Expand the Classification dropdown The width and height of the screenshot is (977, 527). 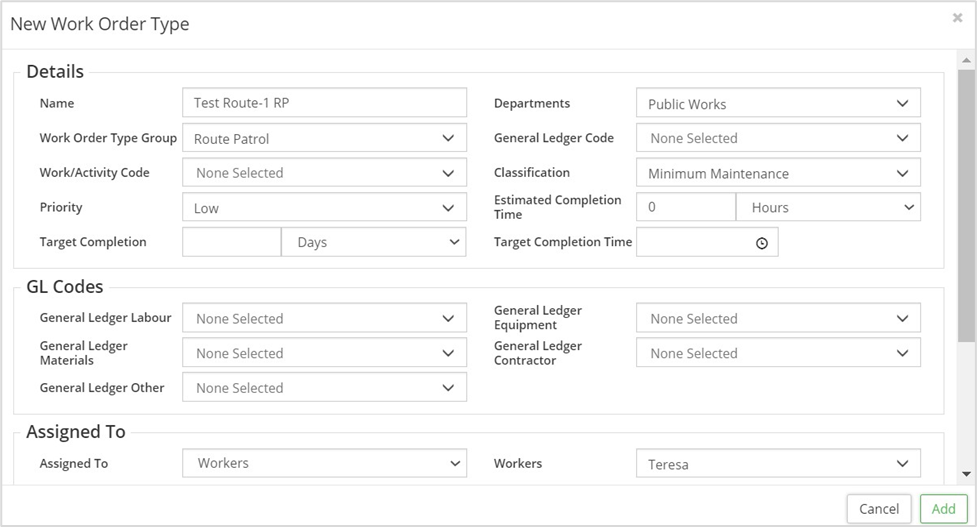(778, 173)
